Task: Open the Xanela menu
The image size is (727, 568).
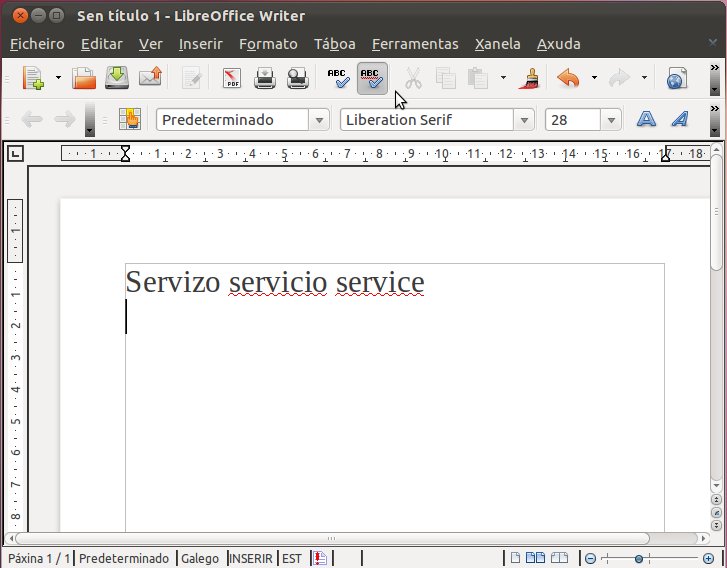Action: 497,44
